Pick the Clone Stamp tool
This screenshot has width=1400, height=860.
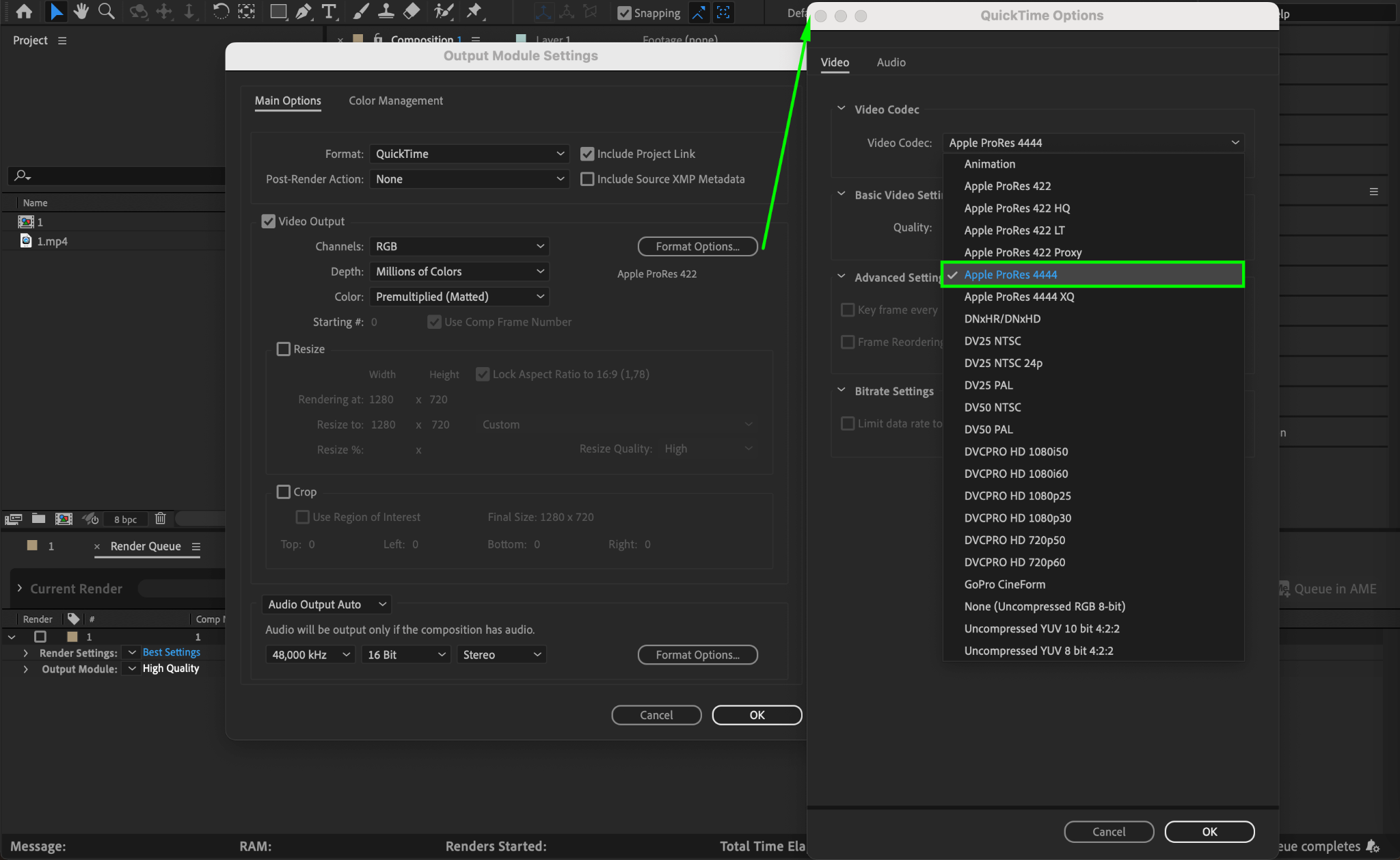point(386,12)
